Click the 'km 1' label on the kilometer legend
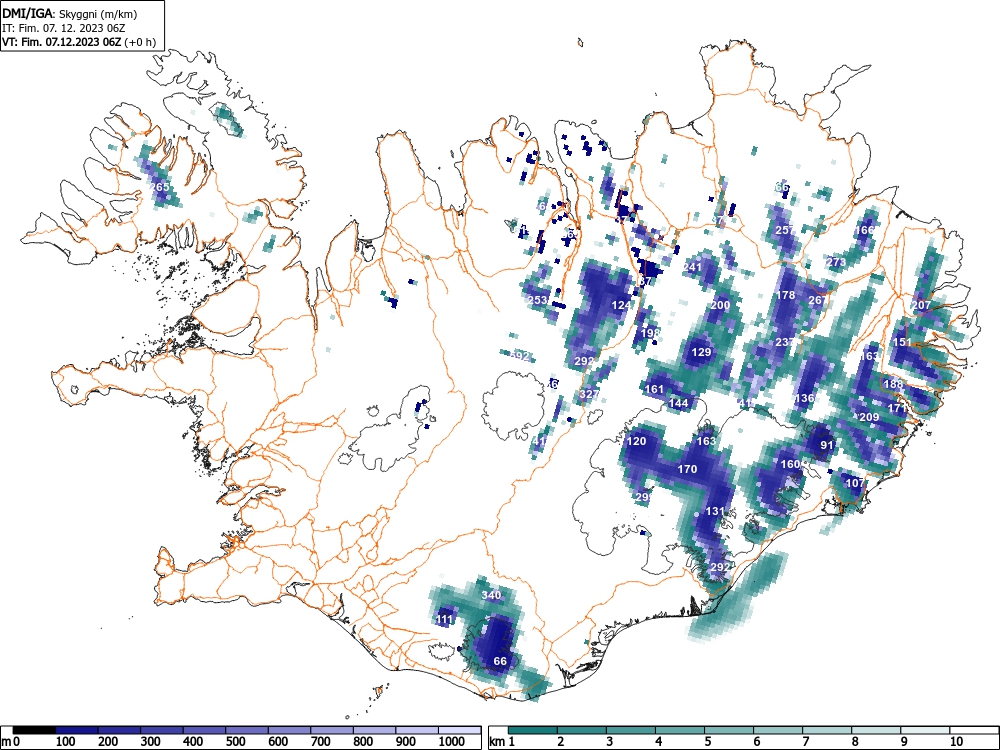 503,742
